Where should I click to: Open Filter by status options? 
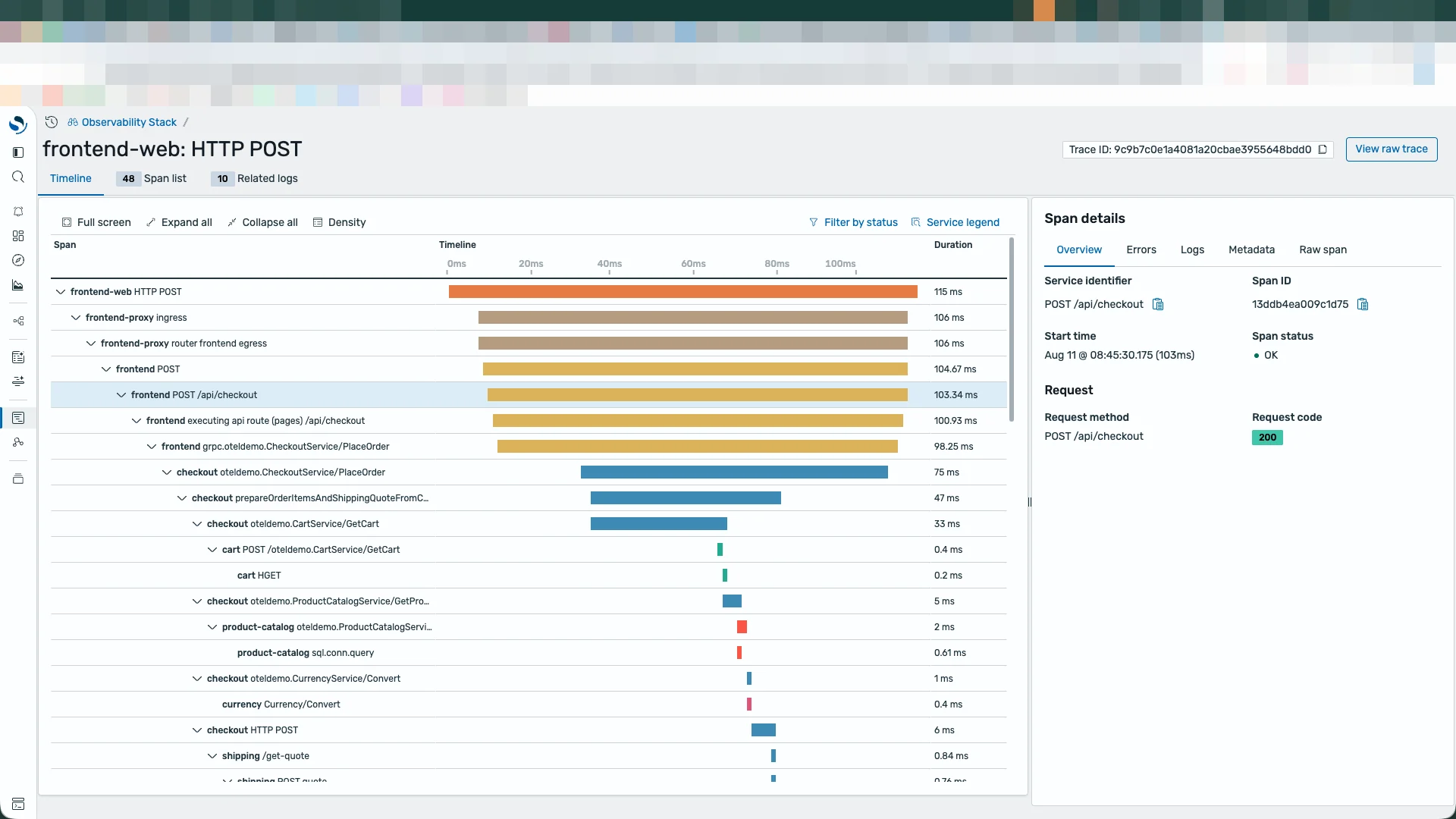coord(853,222)
